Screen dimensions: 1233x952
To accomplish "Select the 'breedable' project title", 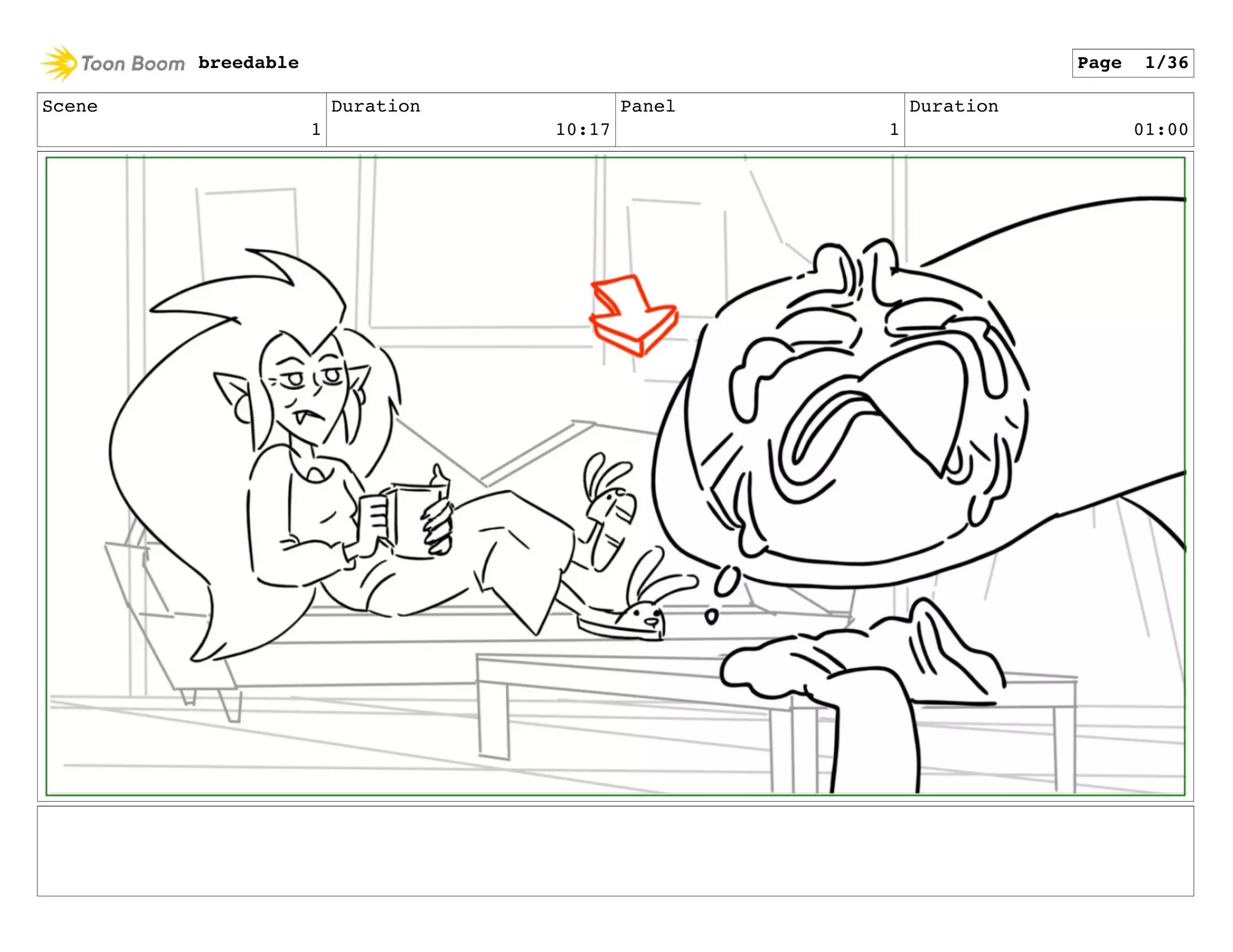I will 248,63.
